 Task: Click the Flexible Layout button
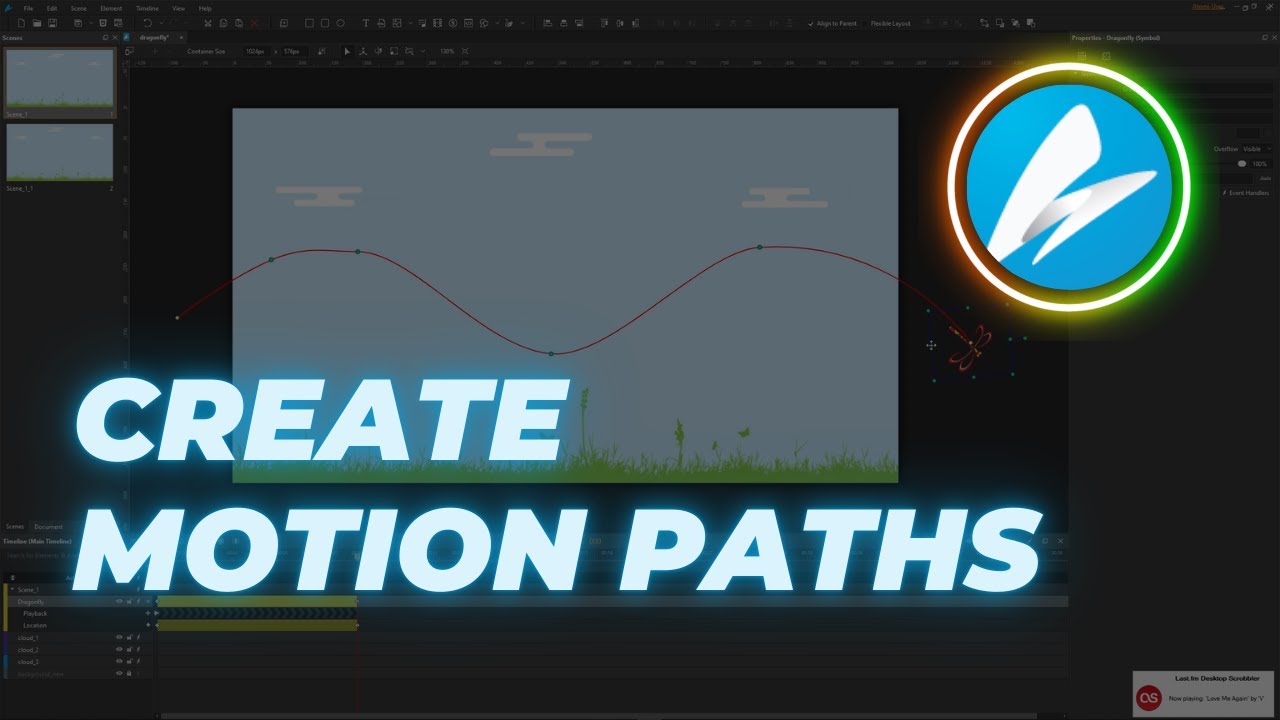point(890,23)
